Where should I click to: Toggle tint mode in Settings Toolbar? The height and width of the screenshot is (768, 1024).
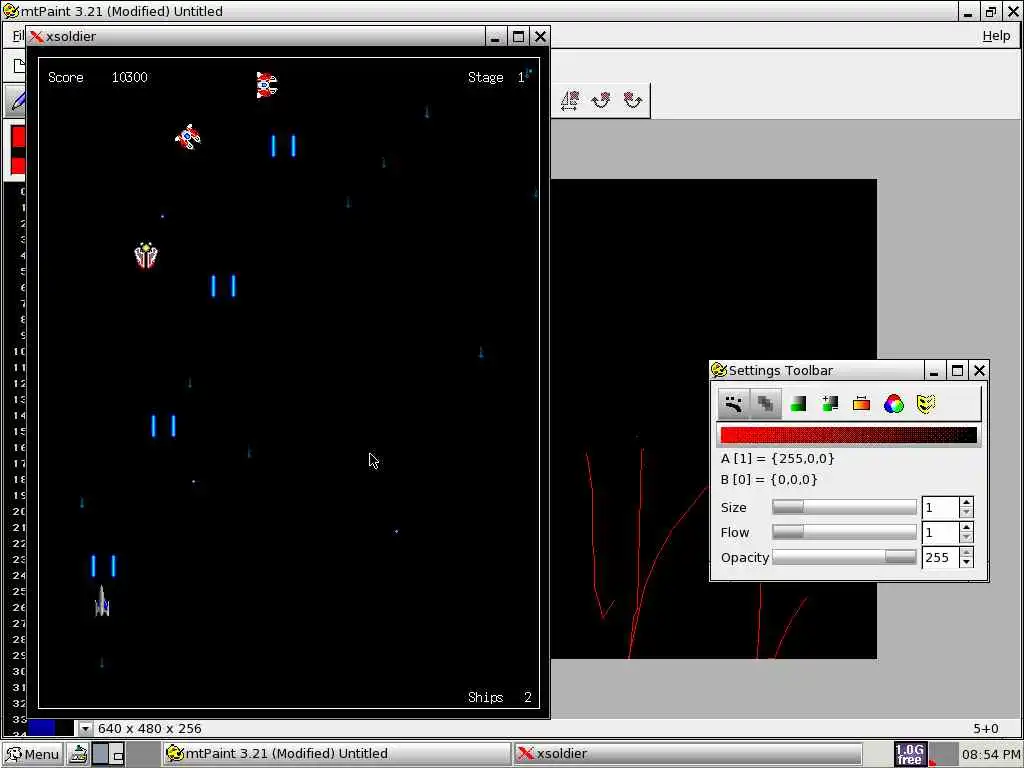(798, 404)
